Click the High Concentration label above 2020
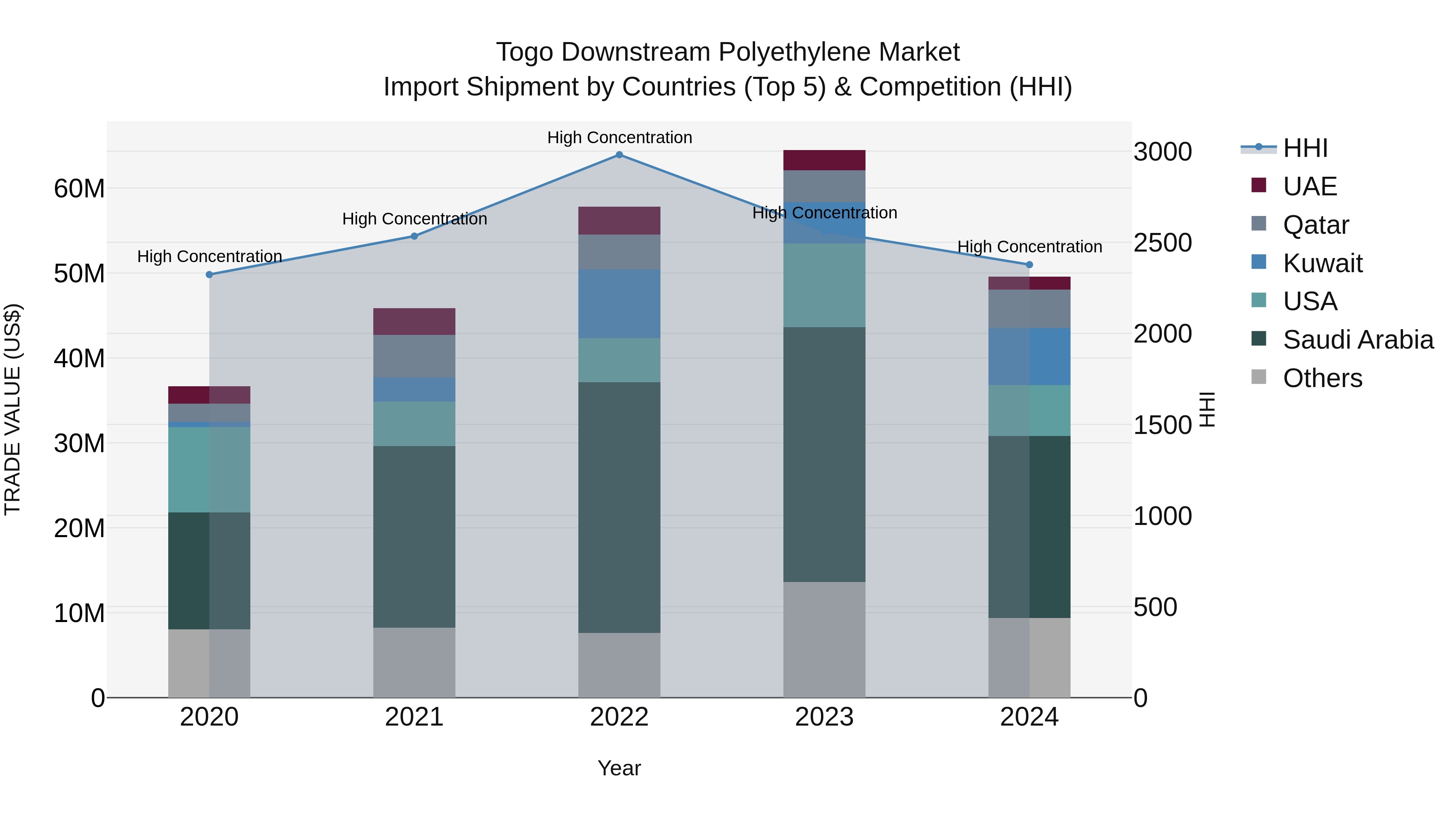1456x819 pixels. coord(209,256)
